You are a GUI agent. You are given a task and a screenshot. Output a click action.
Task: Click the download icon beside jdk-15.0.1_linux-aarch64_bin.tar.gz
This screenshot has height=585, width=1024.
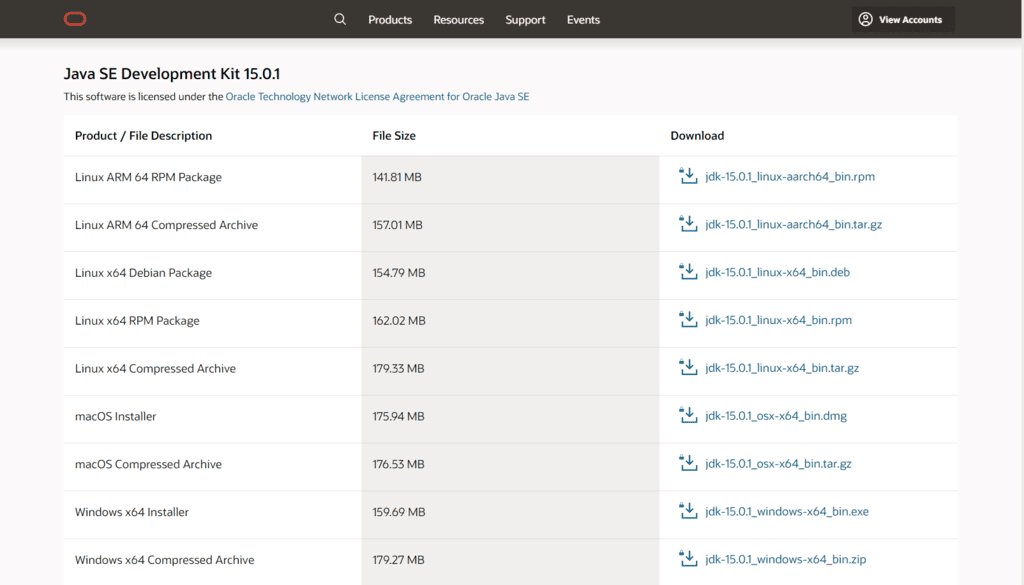(687, 223)
